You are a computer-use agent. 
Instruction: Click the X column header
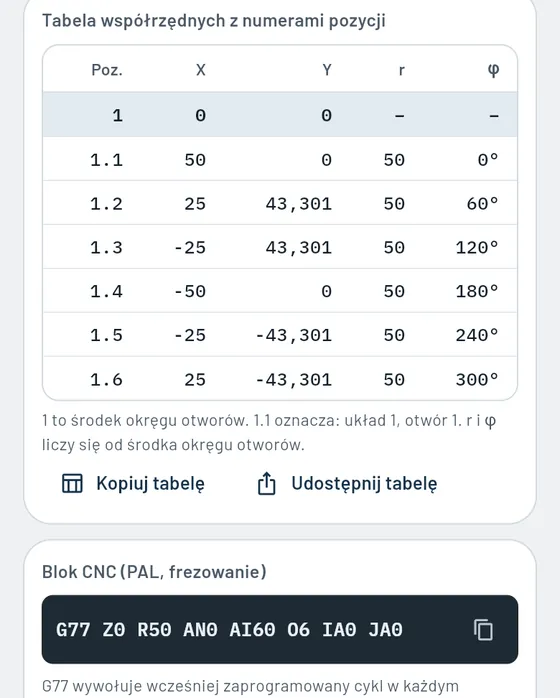click(x=201, y=70)
